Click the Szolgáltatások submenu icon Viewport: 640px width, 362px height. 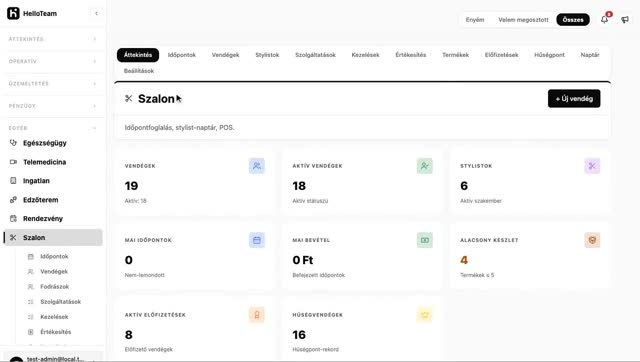click(31, 302)
